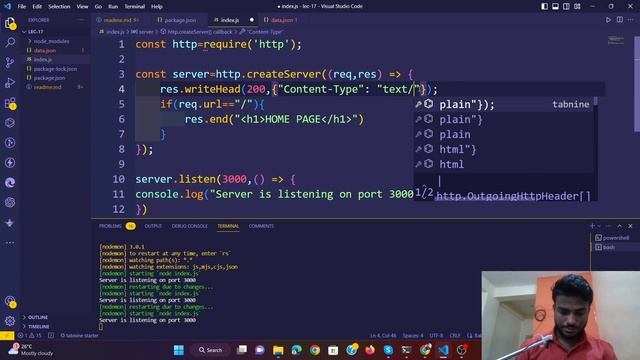This screenshot has width=640, height=360.
Task: Switch to the package.json editor tab
Action: coord(177,20)
